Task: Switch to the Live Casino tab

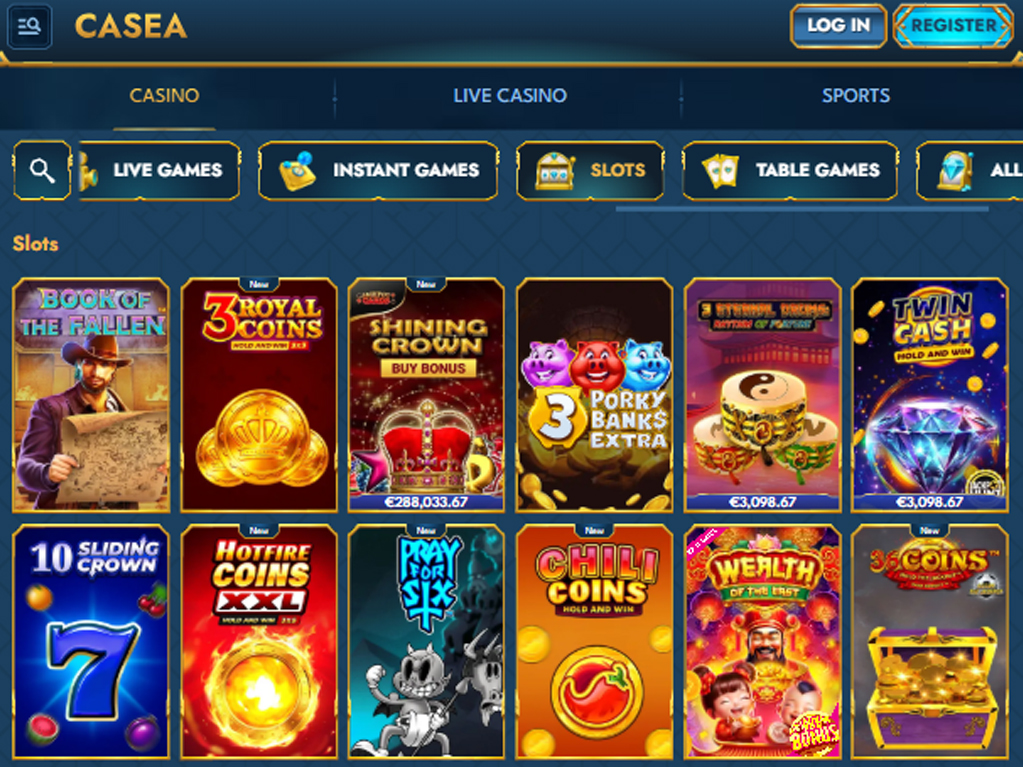Action: click(510, 96)
